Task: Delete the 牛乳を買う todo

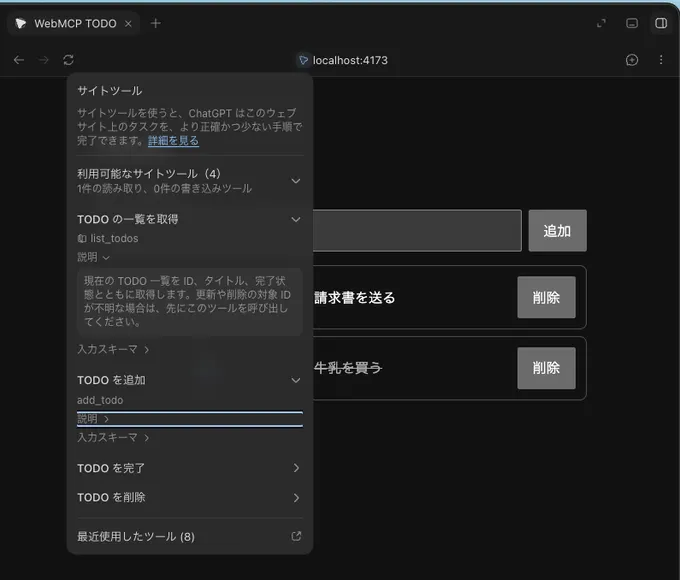Action: (x=546, y=368)
